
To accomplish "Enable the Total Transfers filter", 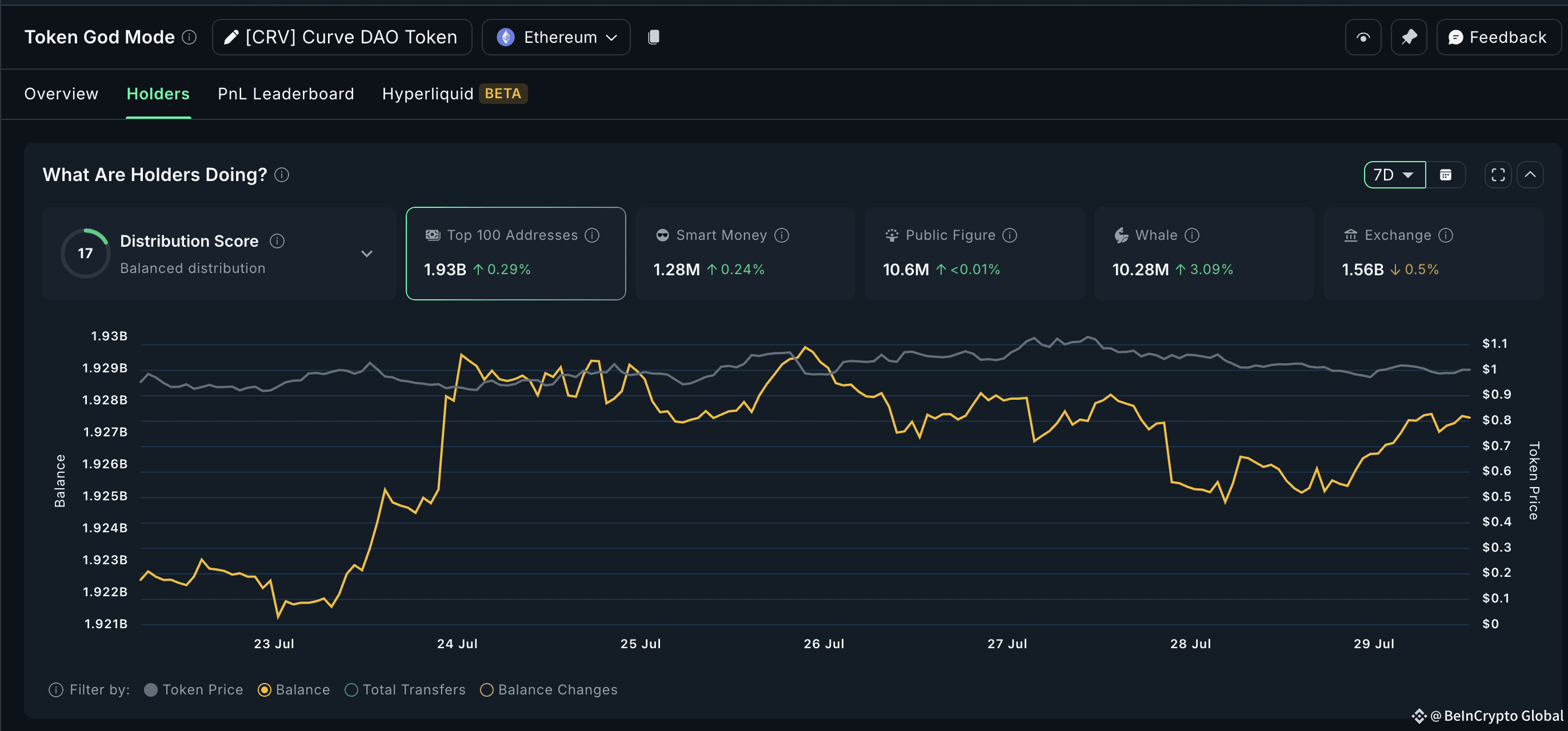I will [405, 690].
